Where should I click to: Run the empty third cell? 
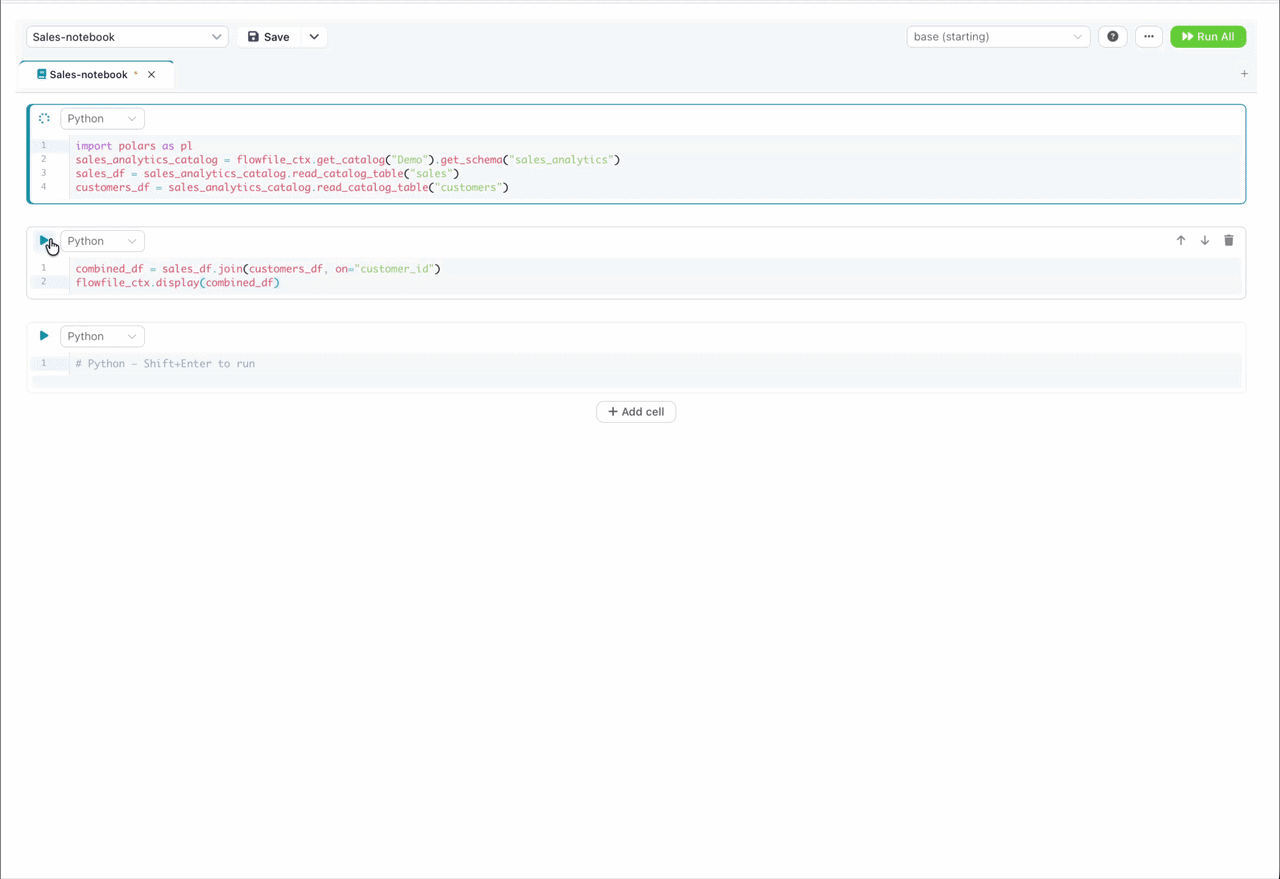pos(44,336)
